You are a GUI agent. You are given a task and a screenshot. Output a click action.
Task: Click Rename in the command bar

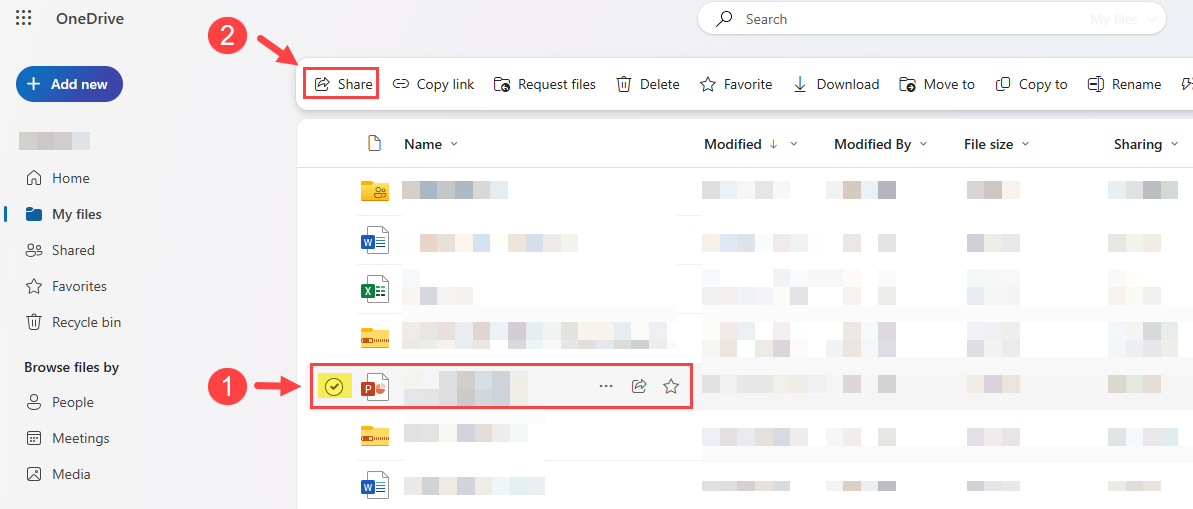(1125, 84)
